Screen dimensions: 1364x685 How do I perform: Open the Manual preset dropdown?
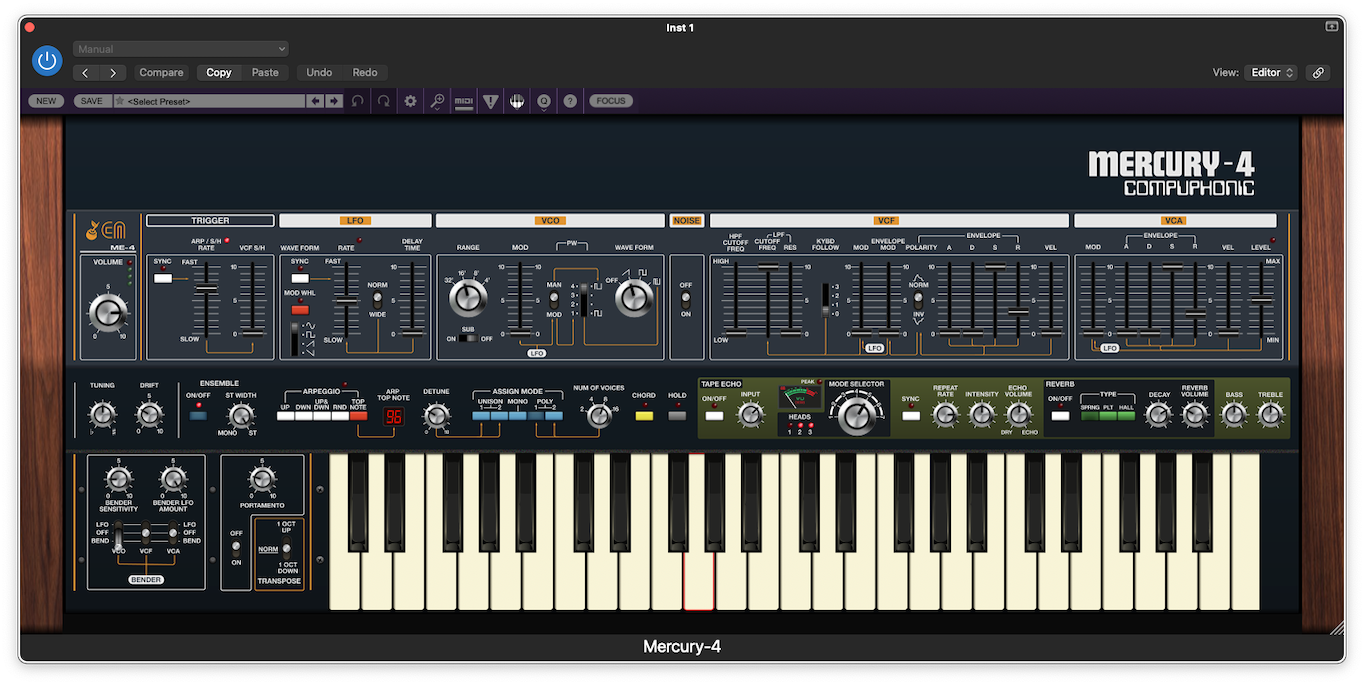coord(181,49)
